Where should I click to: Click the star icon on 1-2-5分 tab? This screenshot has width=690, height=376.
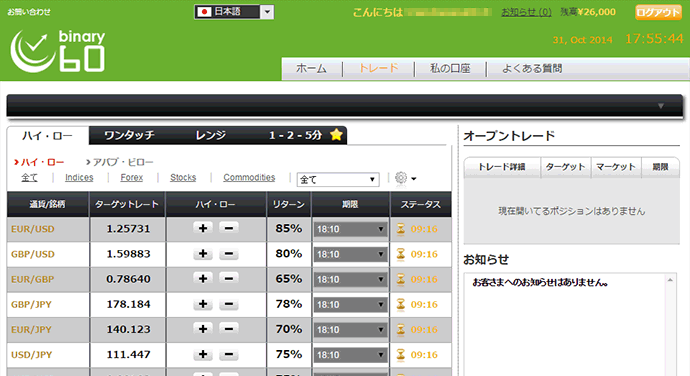336,135
